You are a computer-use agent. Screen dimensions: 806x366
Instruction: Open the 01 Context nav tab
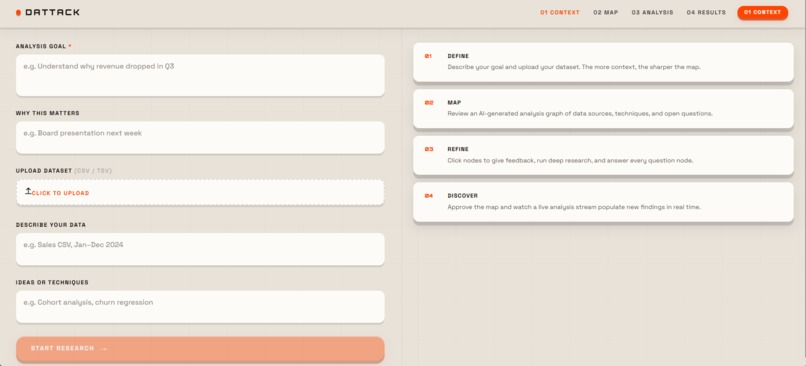coord(560,12)
